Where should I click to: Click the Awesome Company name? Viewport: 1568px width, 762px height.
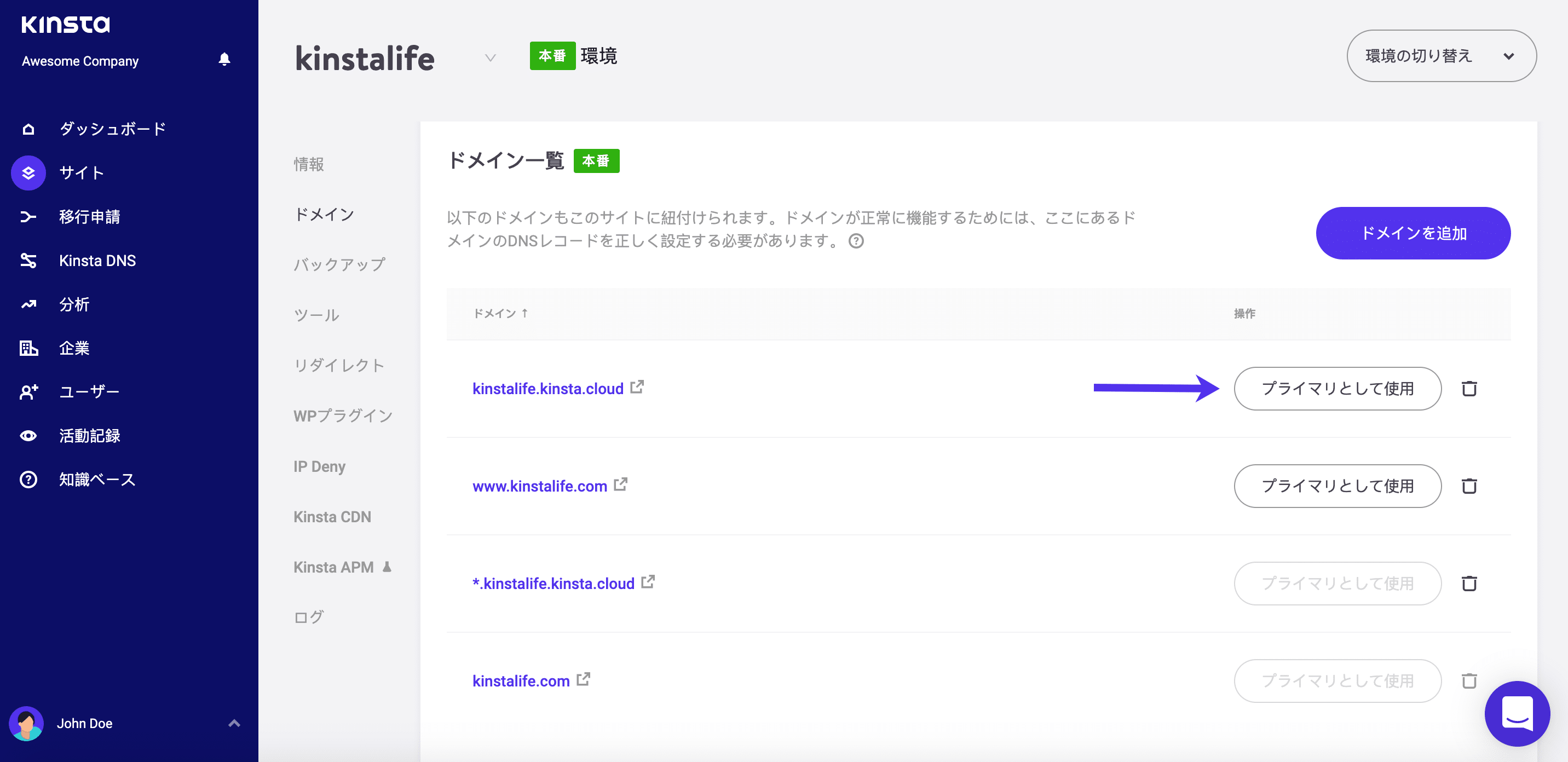[80, 61]
